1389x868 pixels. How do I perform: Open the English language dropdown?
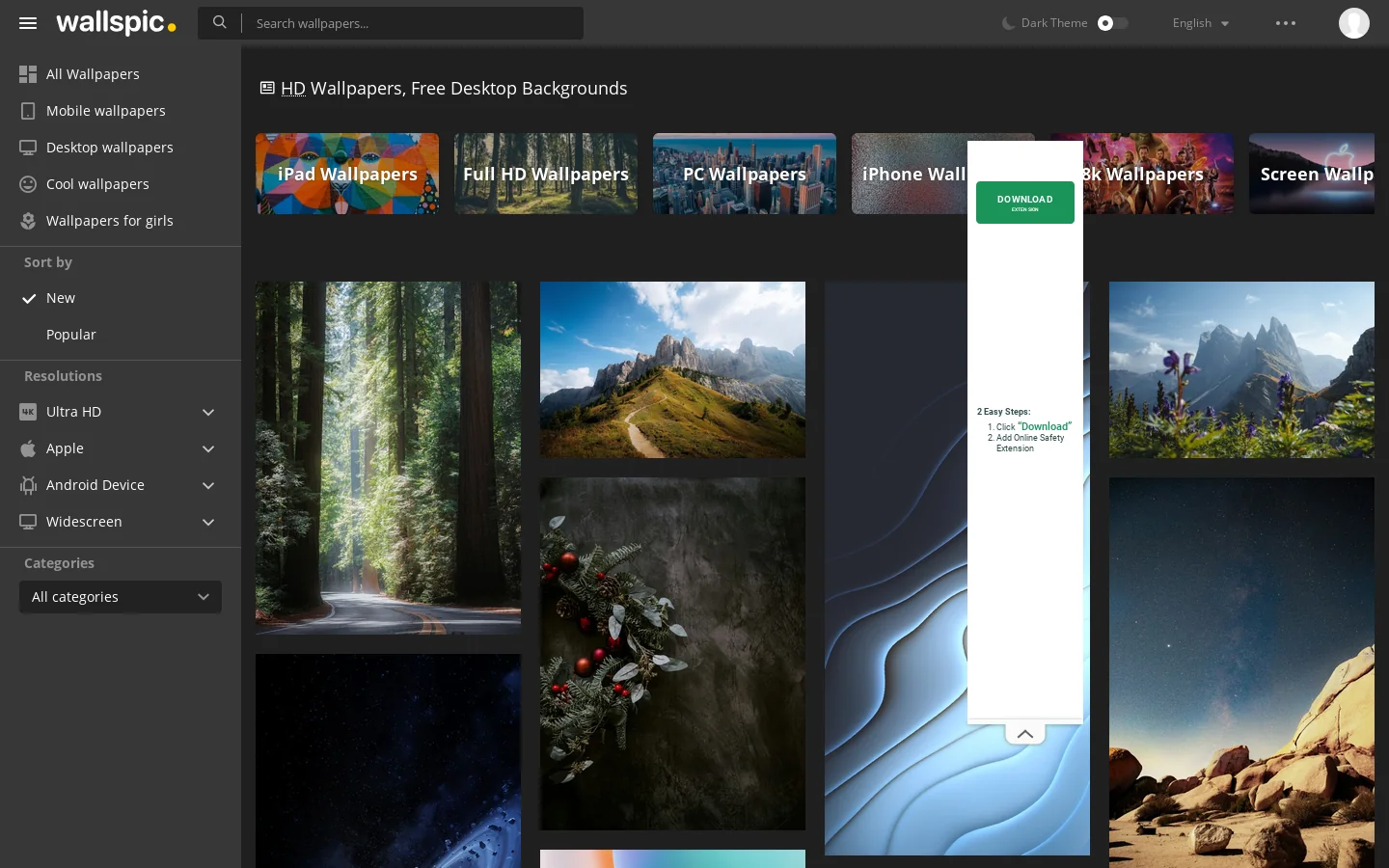(1201, 23)
